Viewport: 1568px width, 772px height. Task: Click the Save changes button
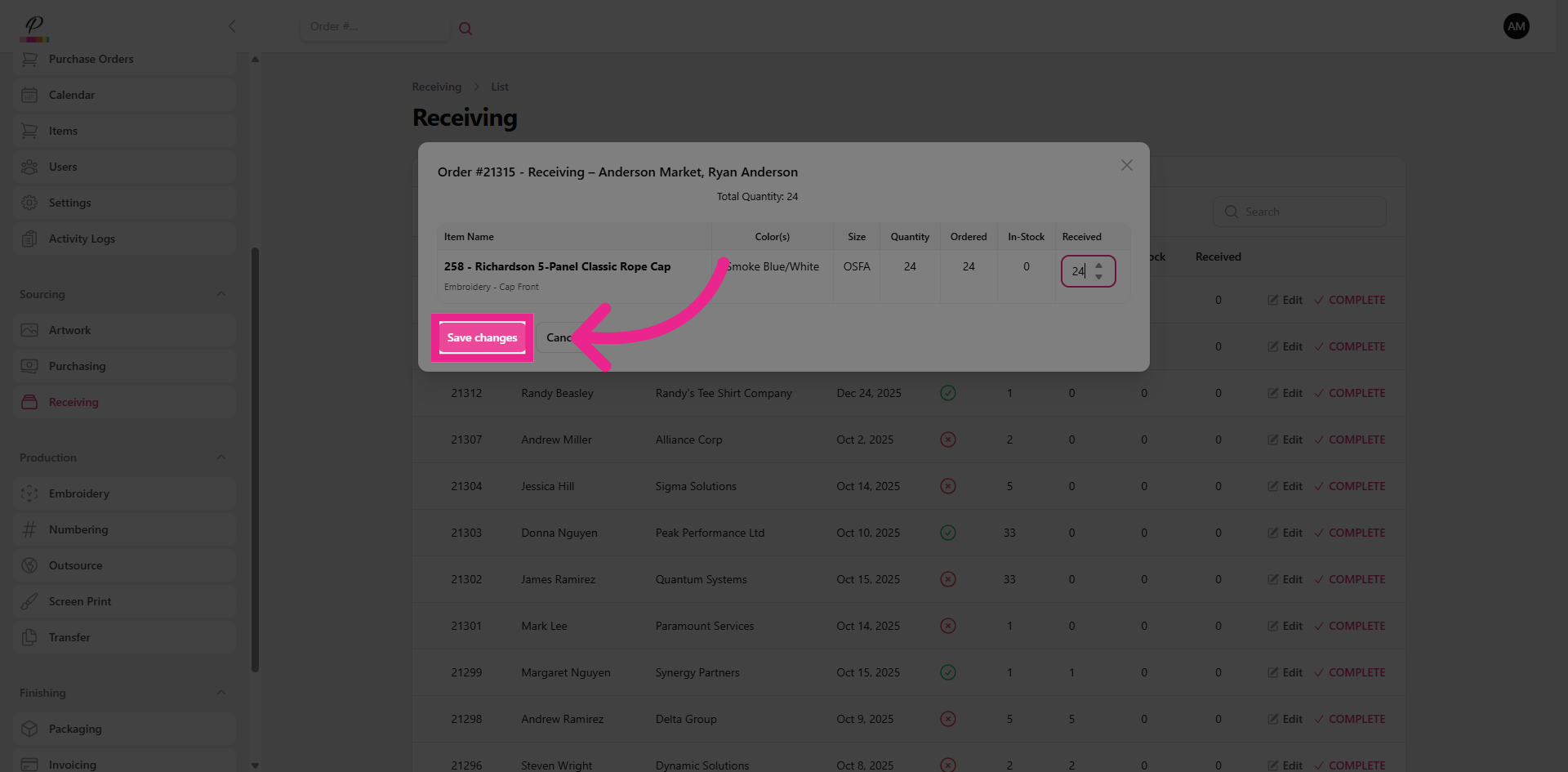tap(482, 337)
